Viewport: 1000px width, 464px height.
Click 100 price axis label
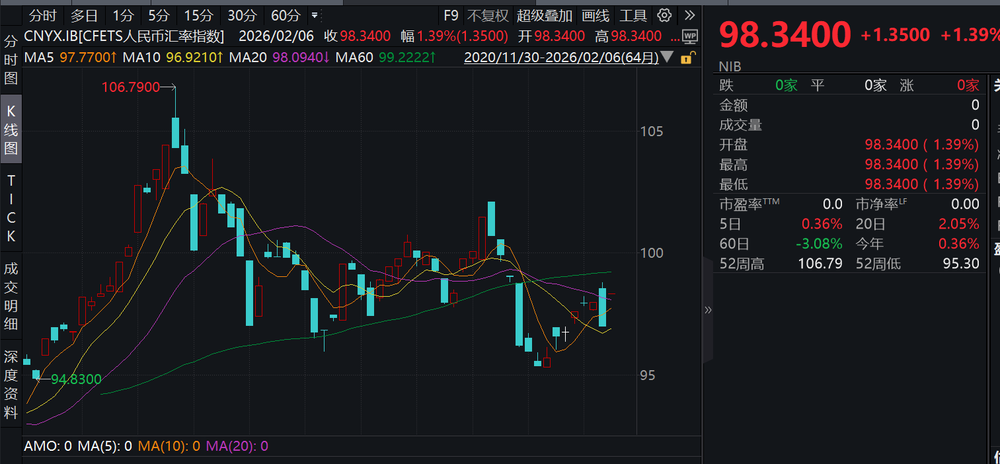pyautogui.click(x=651, y=254)
